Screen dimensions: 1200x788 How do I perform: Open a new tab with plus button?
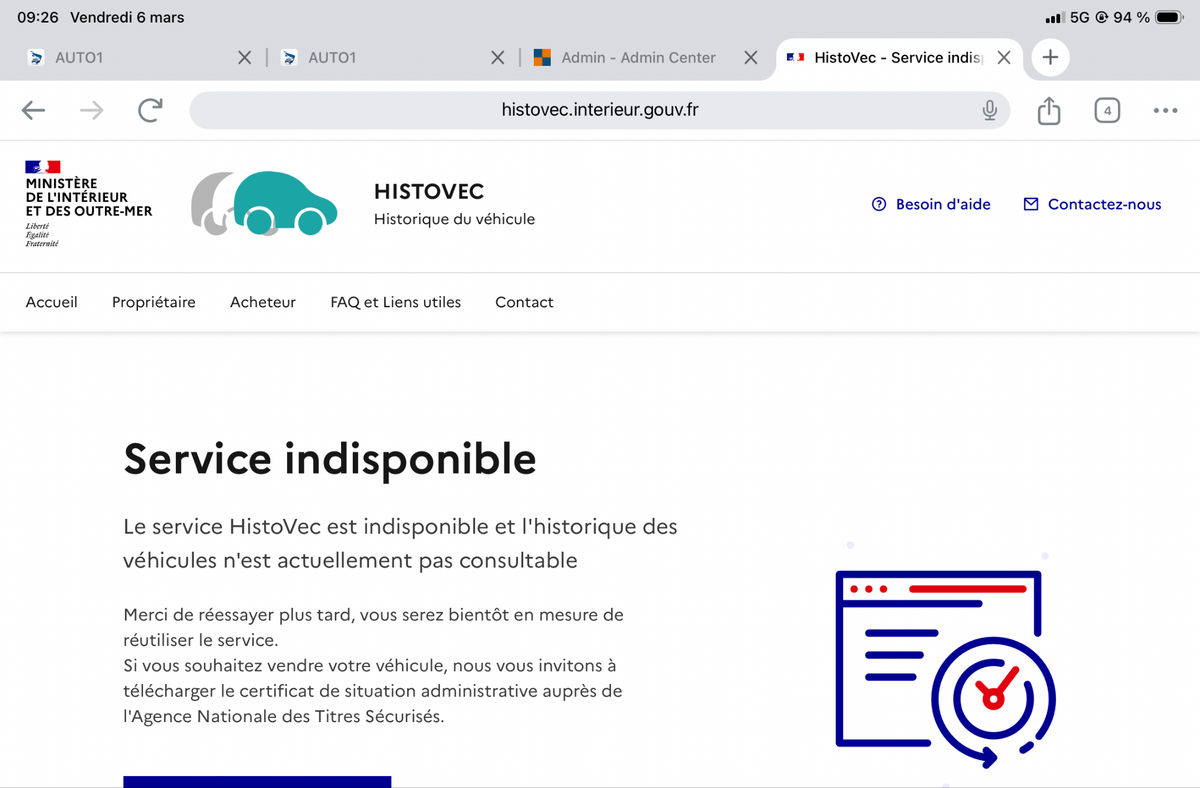(1050, 58)
